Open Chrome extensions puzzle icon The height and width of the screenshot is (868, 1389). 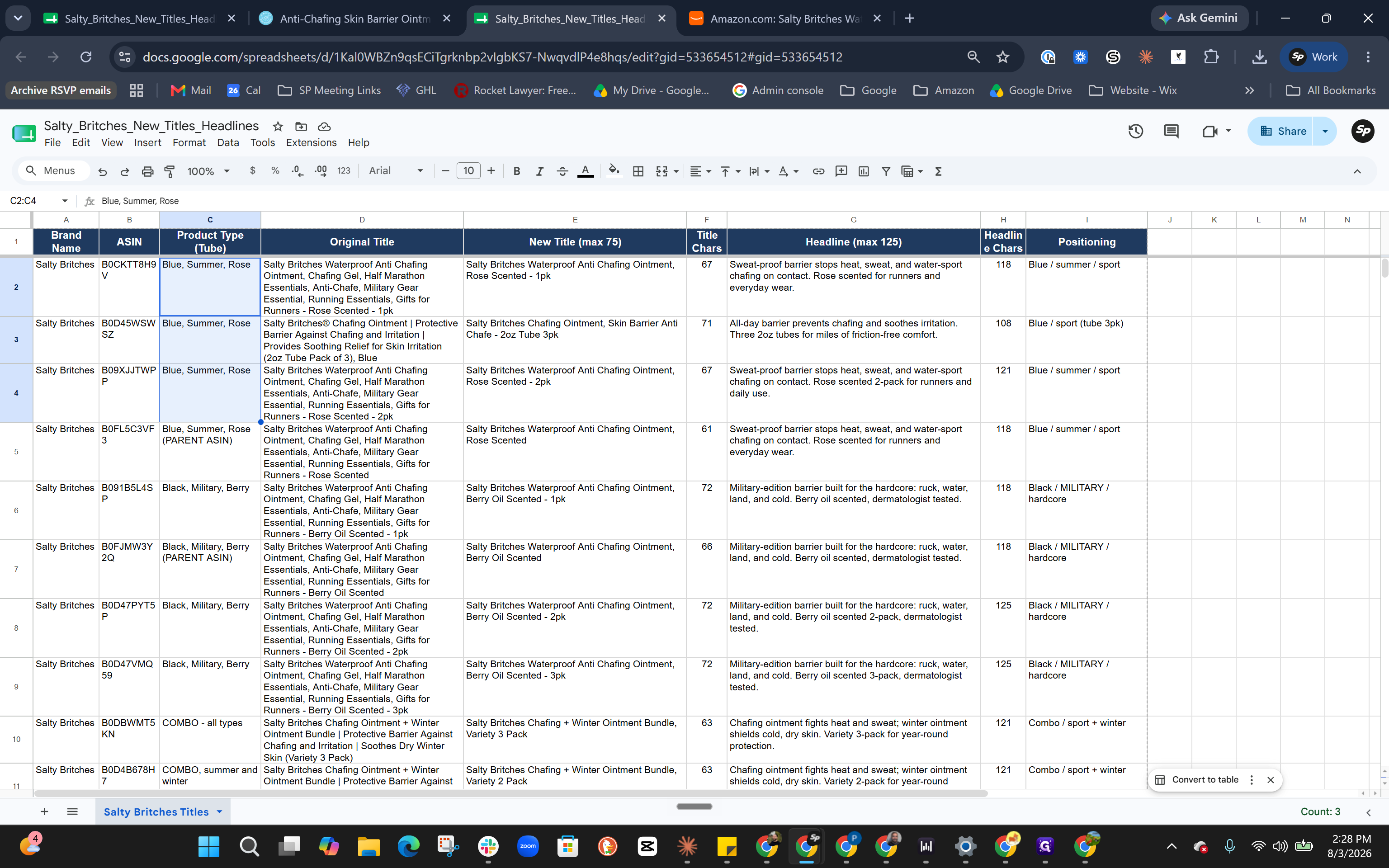1211,57
